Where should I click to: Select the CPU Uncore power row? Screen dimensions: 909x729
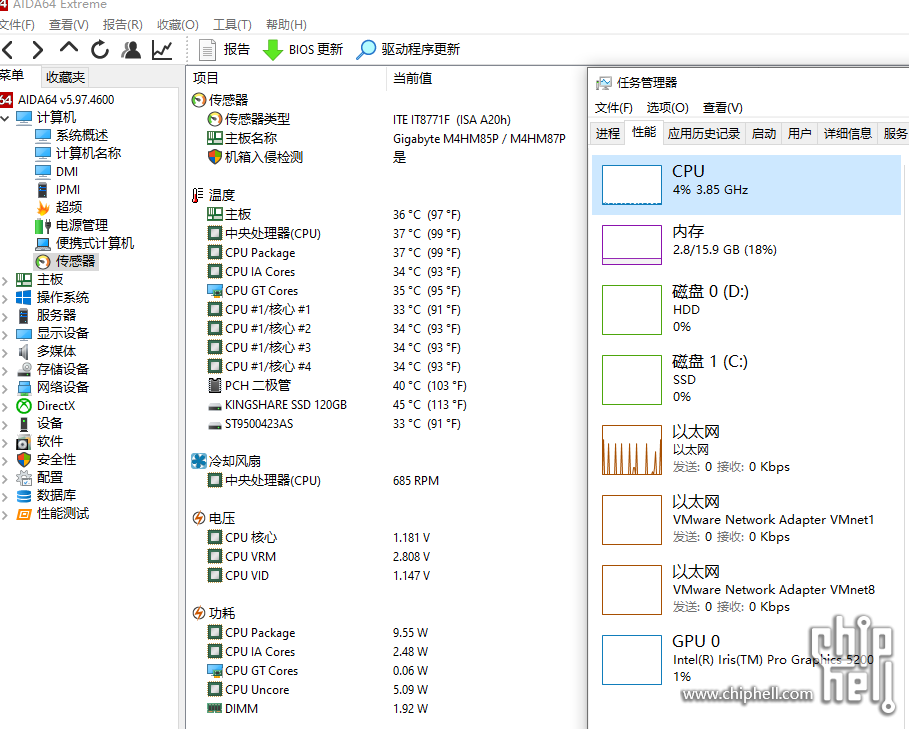[387, 690]
